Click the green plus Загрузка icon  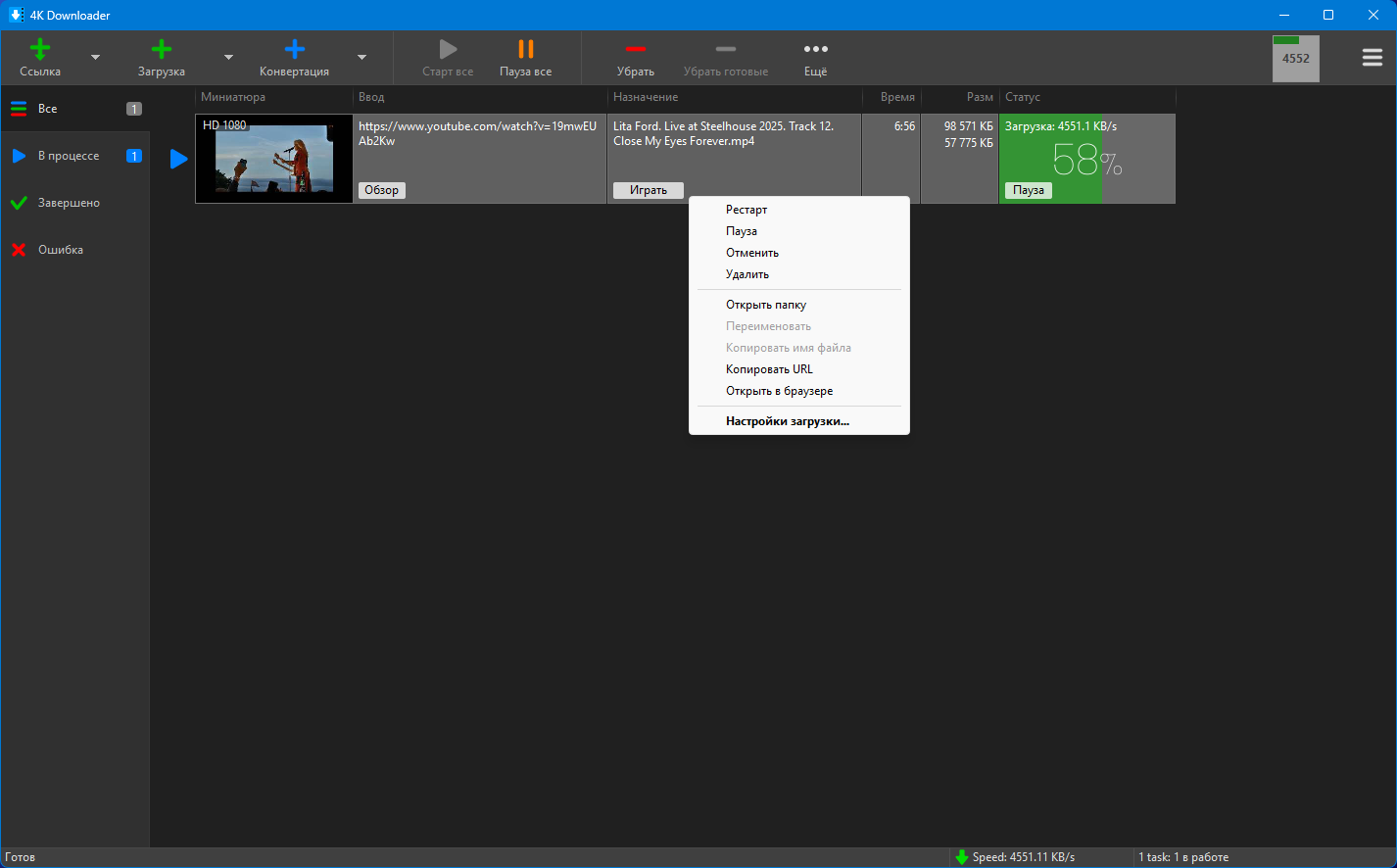[162, 50]
